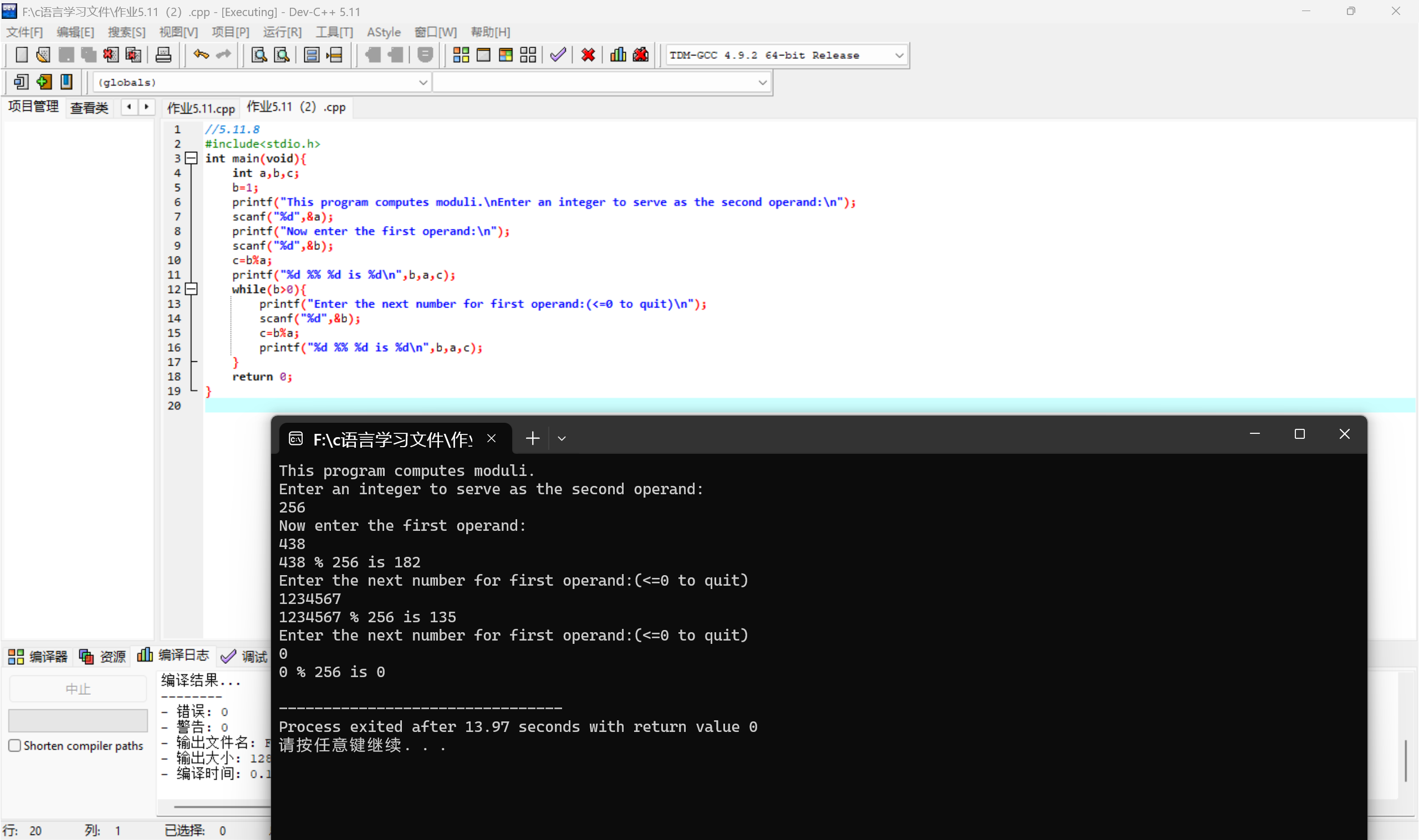The height and width of the screenshot is (840, 1419).
Task: Open the 查看类 class browser tab
Action: tap(89, 107)
